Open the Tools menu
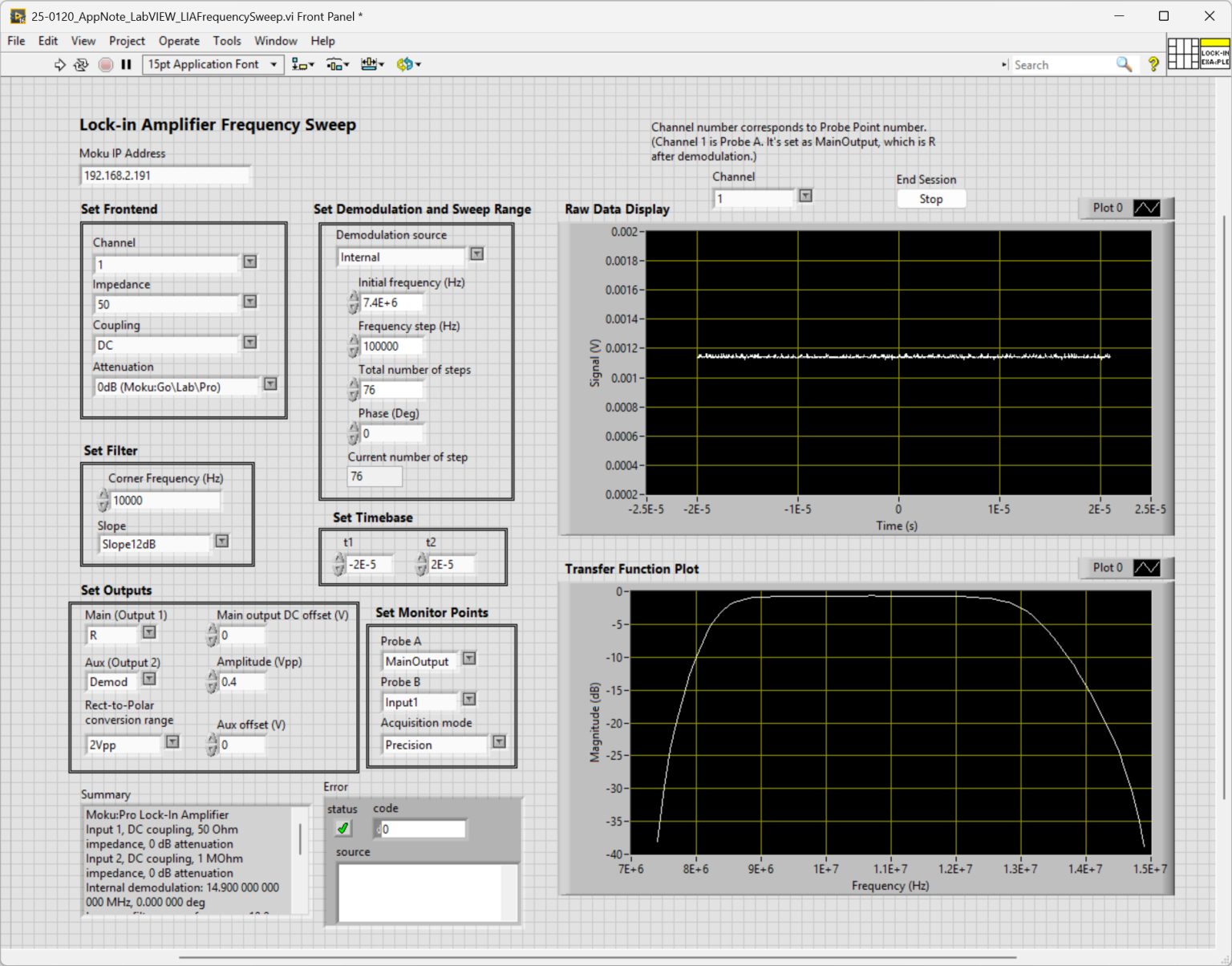 pos(227,41)
